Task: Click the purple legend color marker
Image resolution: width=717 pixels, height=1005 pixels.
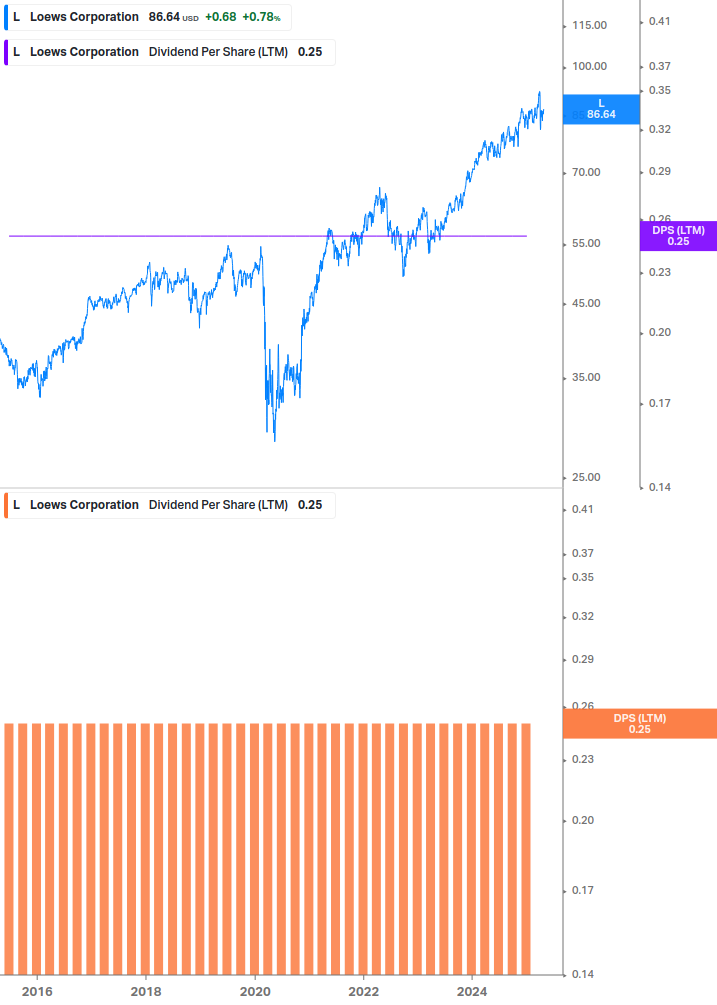Action: pyautogui.click(x=6, y=53)
